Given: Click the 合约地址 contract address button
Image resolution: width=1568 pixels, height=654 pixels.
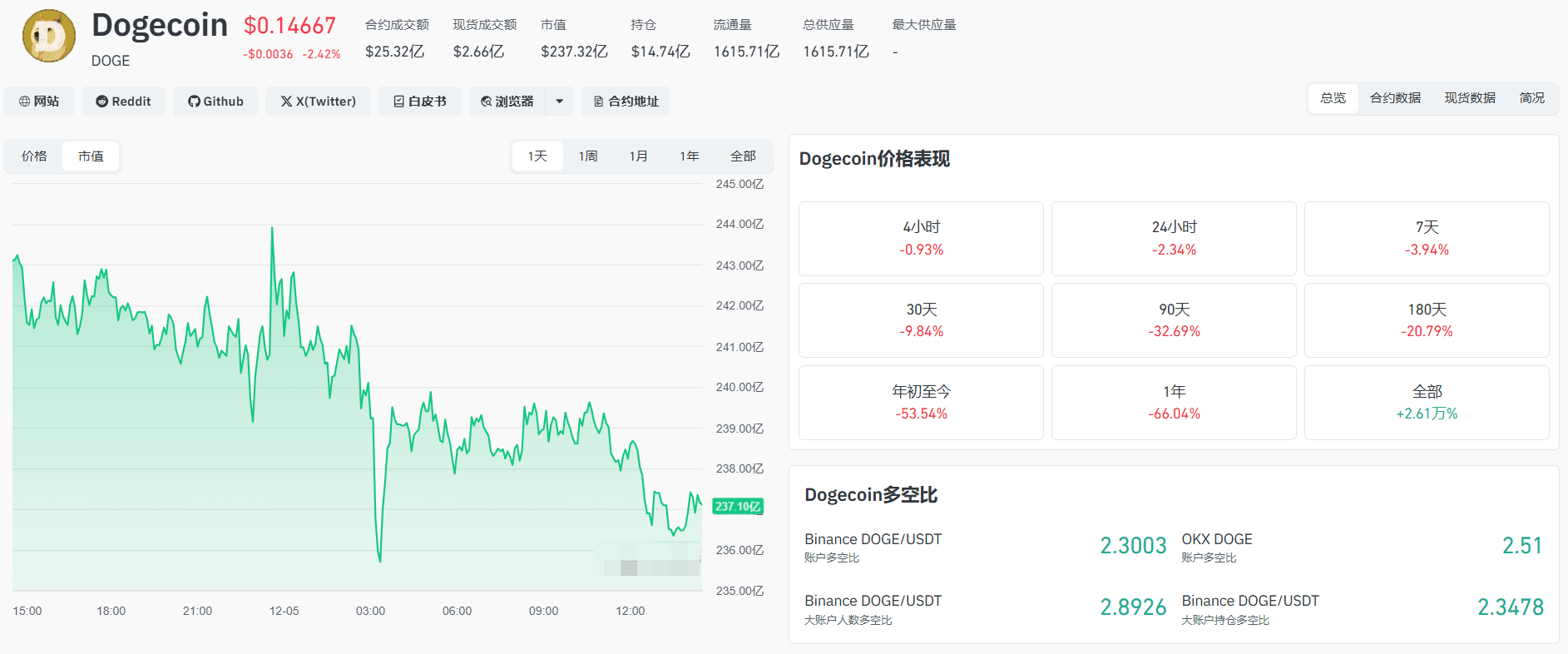Looking at the screenshot, I should tap(626, 102).
